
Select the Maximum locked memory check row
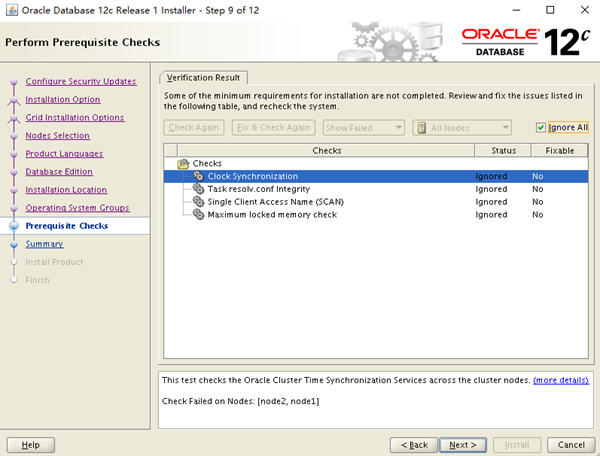coord(376,214)
